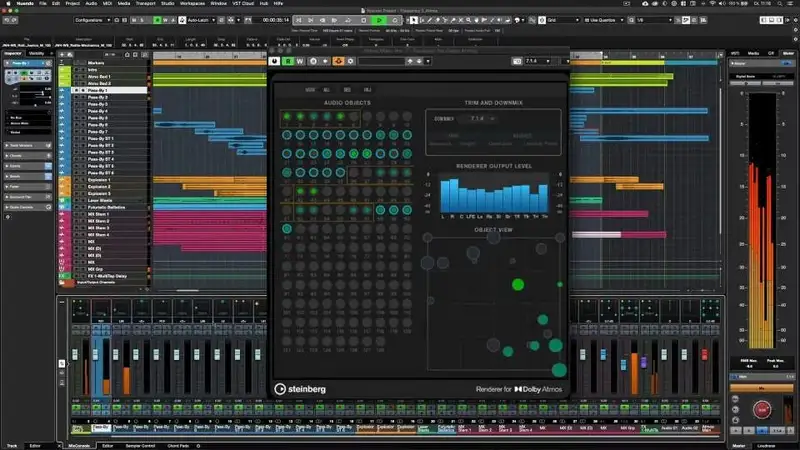The image size is (800, 450).
Task: Click the Undo arrow in toolbar
Action: click(x=7, y=20)
